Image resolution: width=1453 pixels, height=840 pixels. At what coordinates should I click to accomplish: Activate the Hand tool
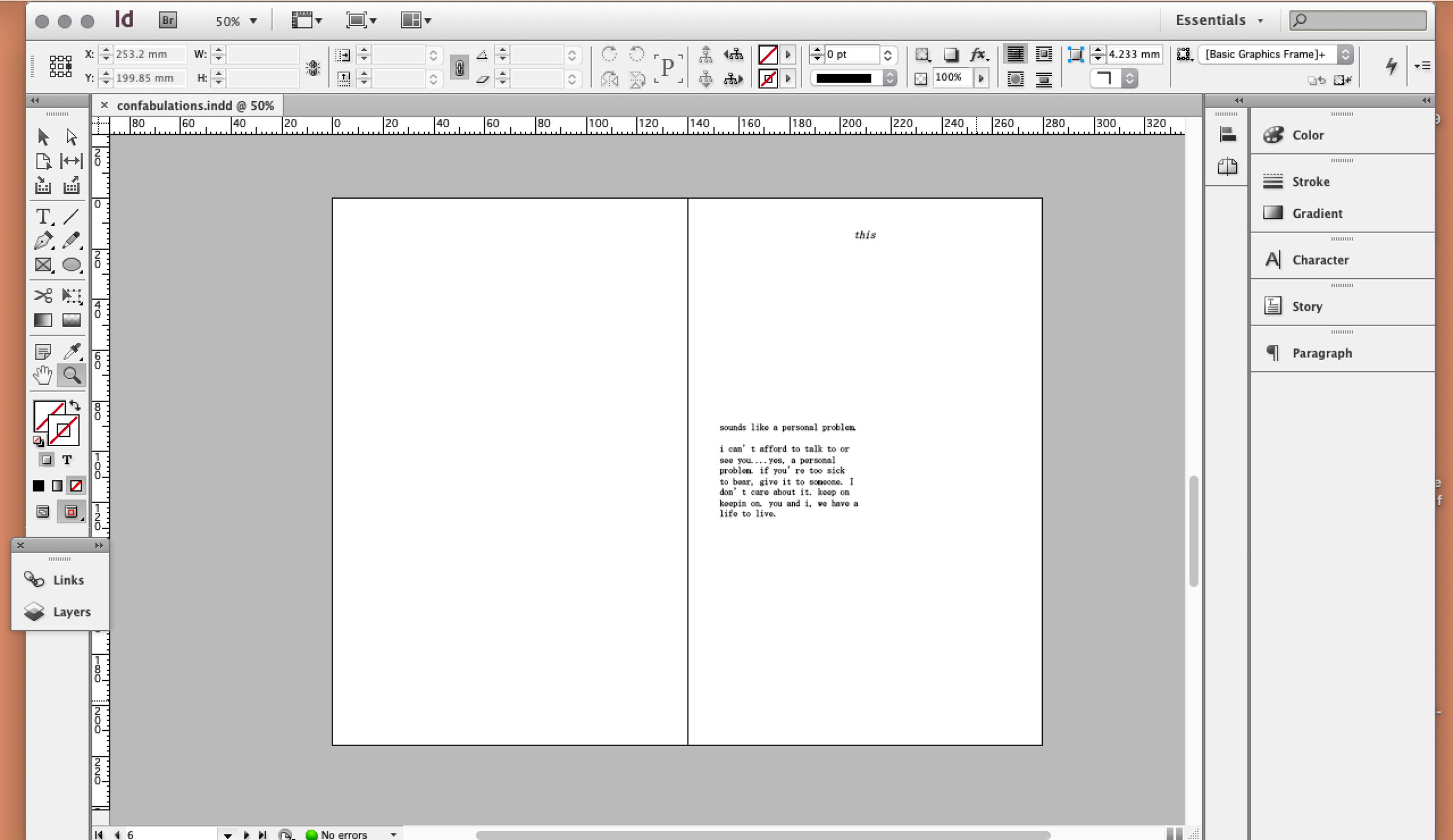pyautogui.click(x=43, y=376)
